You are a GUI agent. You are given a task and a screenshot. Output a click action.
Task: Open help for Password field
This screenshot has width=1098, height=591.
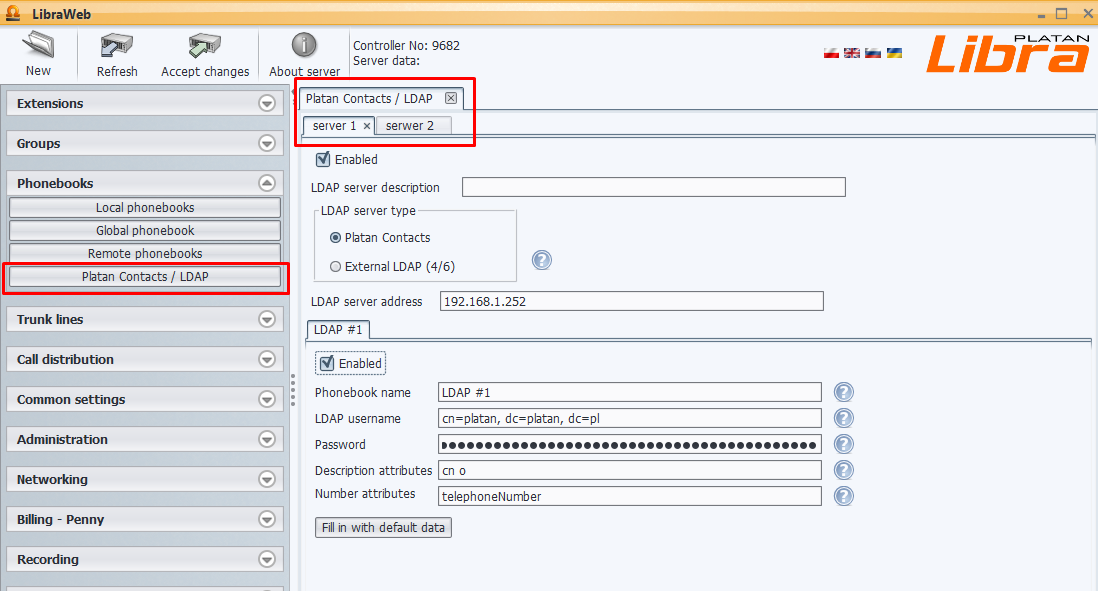[844, 444]
